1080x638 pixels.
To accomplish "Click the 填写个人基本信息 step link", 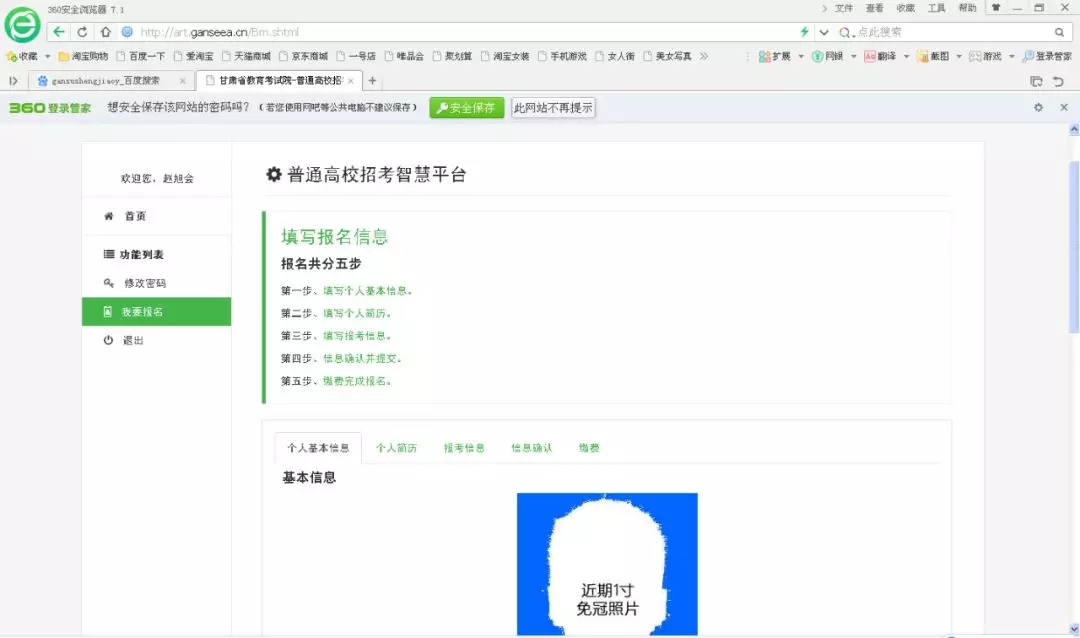I will coord(368,291).
